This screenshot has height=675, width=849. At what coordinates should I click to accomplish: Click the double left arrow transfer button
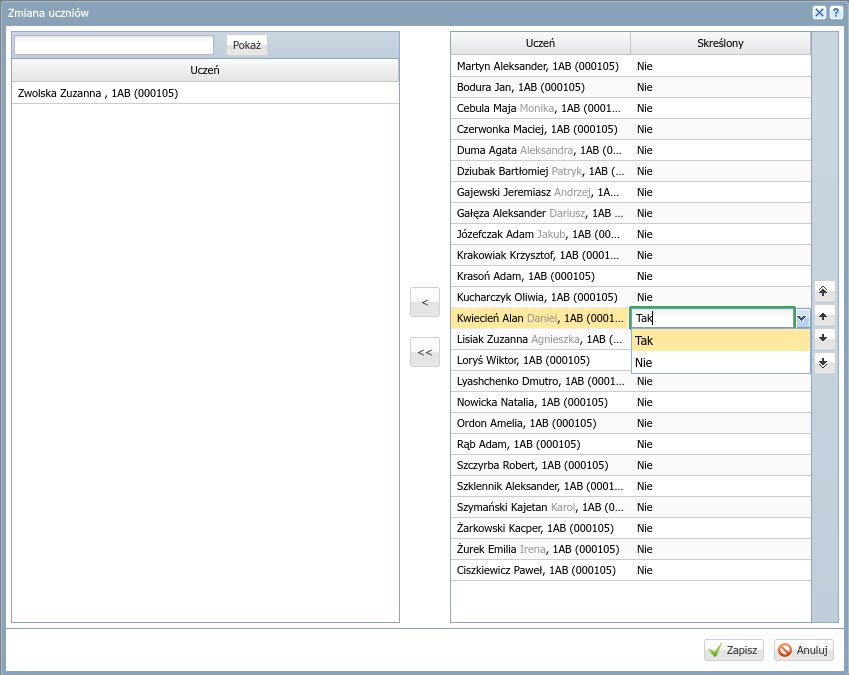pos(424,352)
